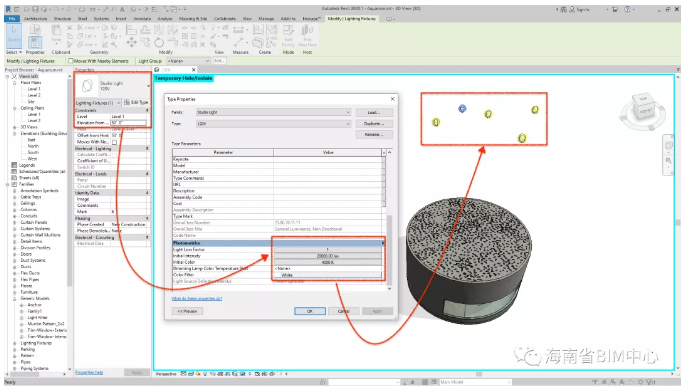Click the Initial Color value button
The image size is (689, 390).
(x=328, y=262)
